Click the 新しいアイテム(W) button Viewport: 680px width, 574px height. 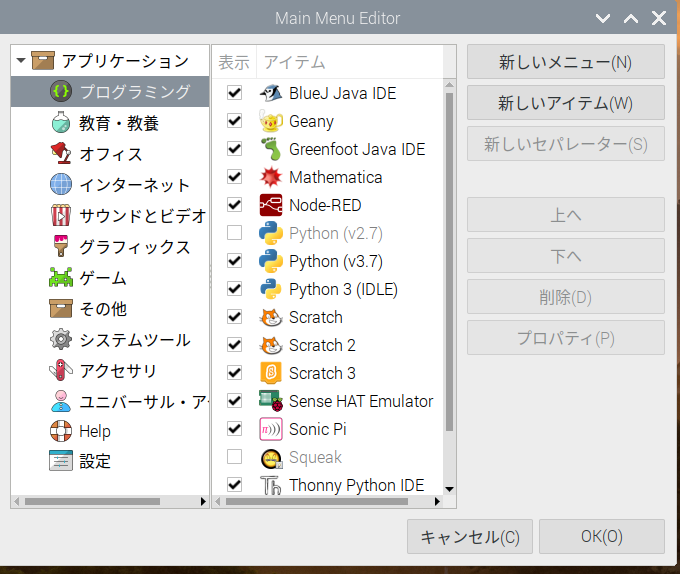tap(566, 103)
